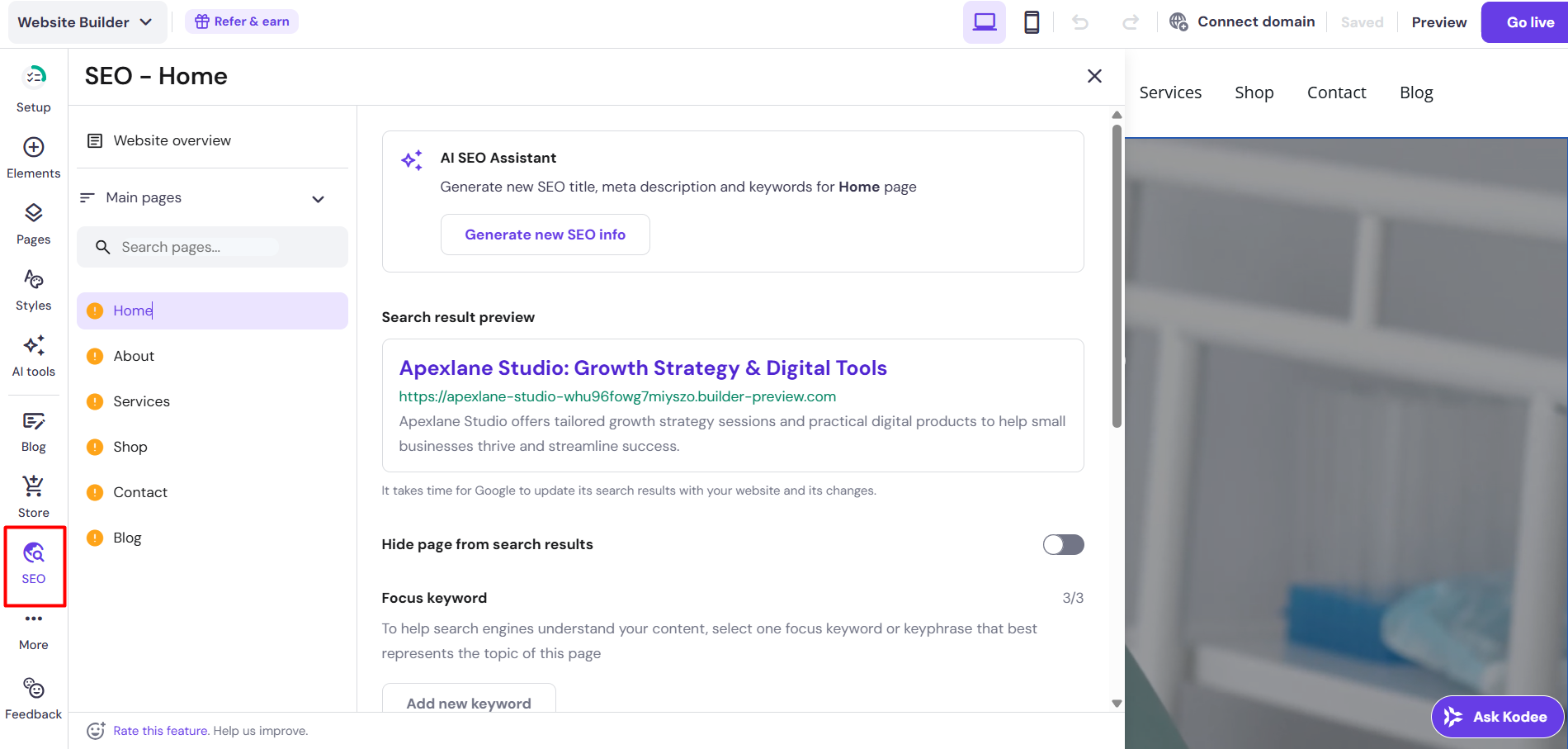Screen dimensions: 1568x749
Task: Open the More sidebar menu
Action: pos(33,631)
